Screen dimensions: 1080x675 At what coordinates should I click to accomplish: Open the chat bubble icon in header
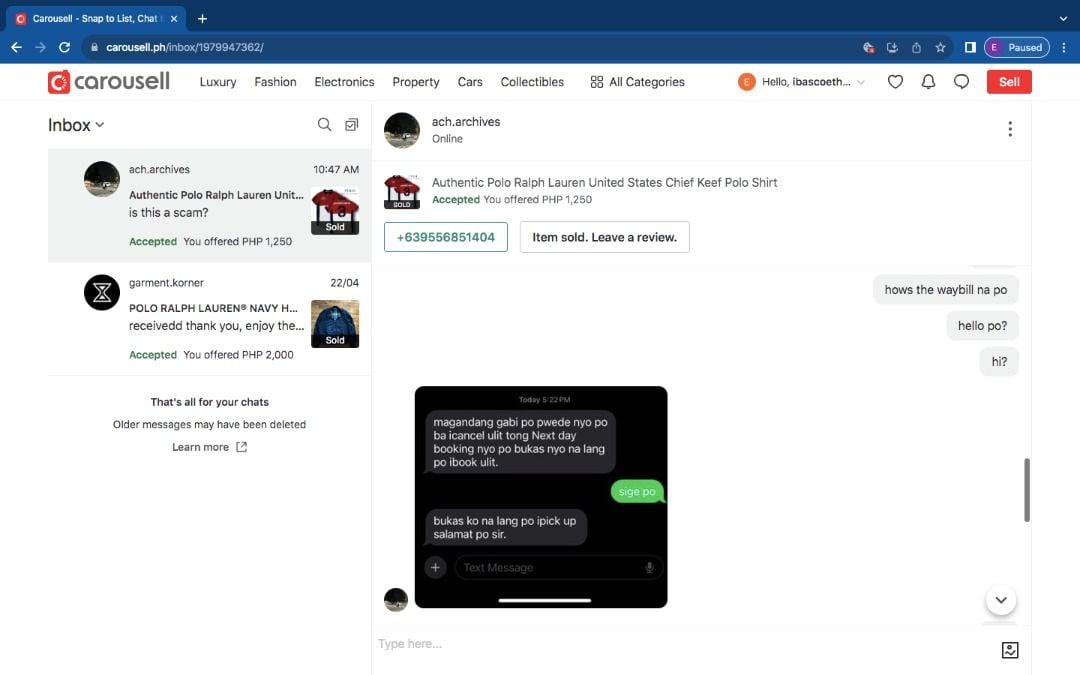click(962, 82)
